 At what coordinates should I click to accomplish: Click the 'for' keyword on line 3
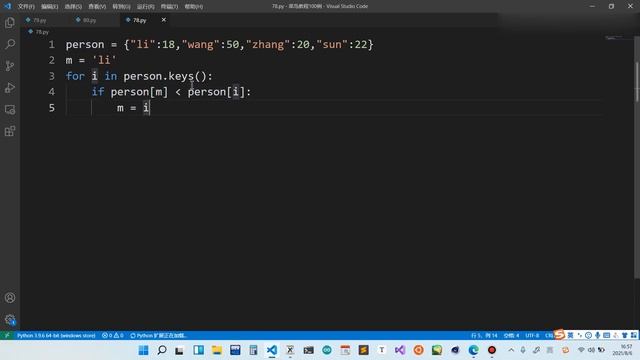click(75, 76)
